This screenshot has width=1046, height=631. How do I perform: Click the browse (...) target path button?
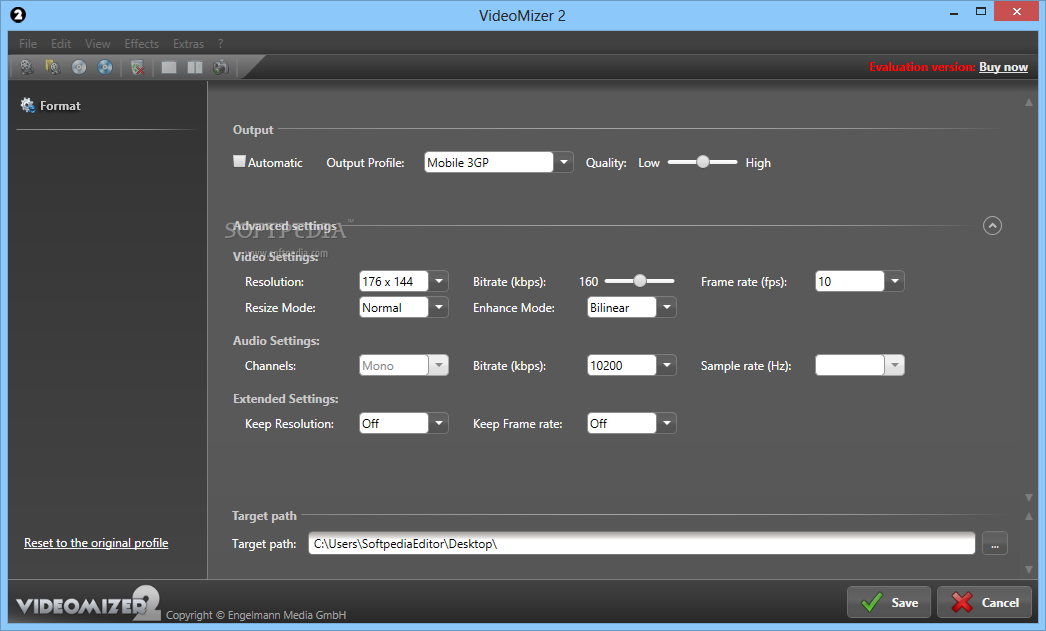[x=995, y=544]
